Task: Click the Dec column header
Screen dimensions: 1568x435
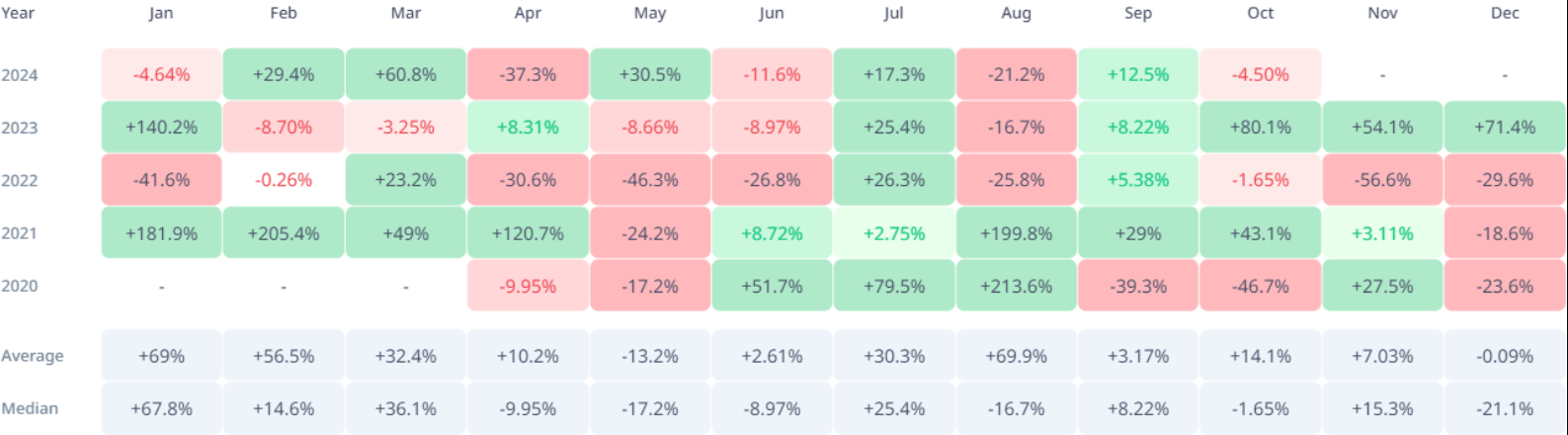Action: [1505, 14]
